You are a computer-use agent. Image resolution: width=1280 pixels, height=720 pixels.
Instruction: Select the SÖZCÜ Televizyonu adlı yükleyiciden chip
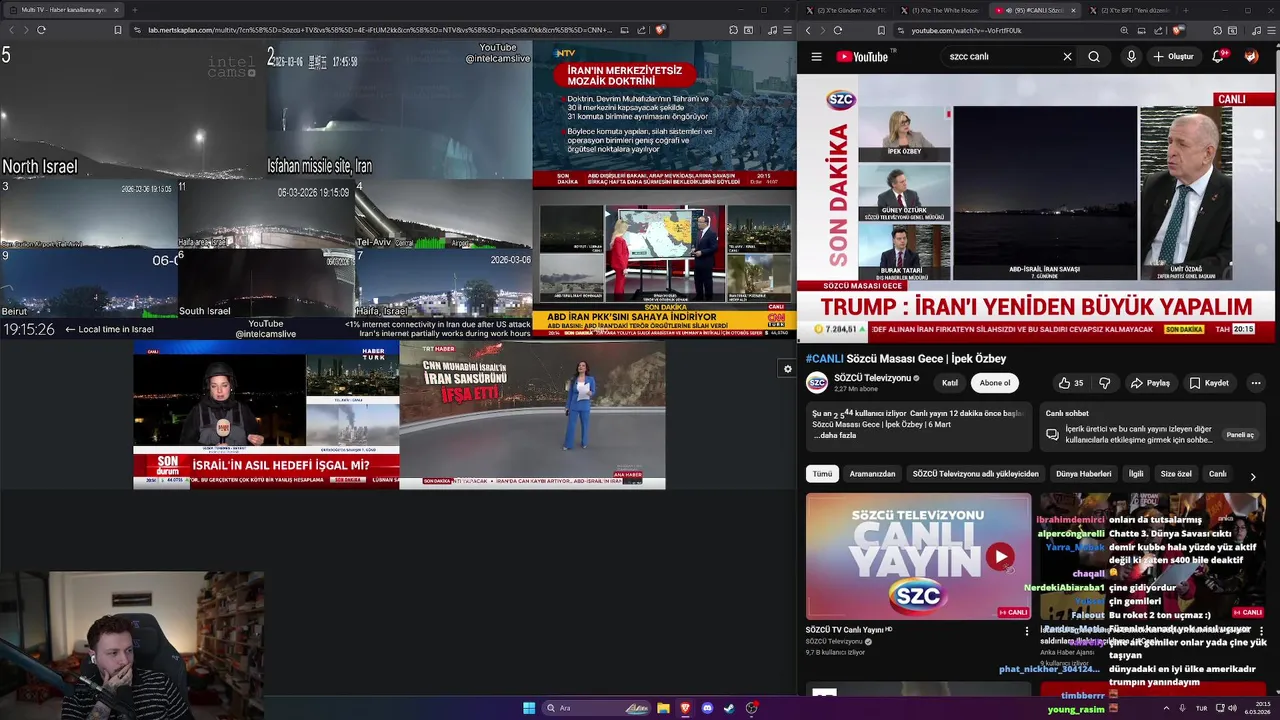click(x=975, y=474)
